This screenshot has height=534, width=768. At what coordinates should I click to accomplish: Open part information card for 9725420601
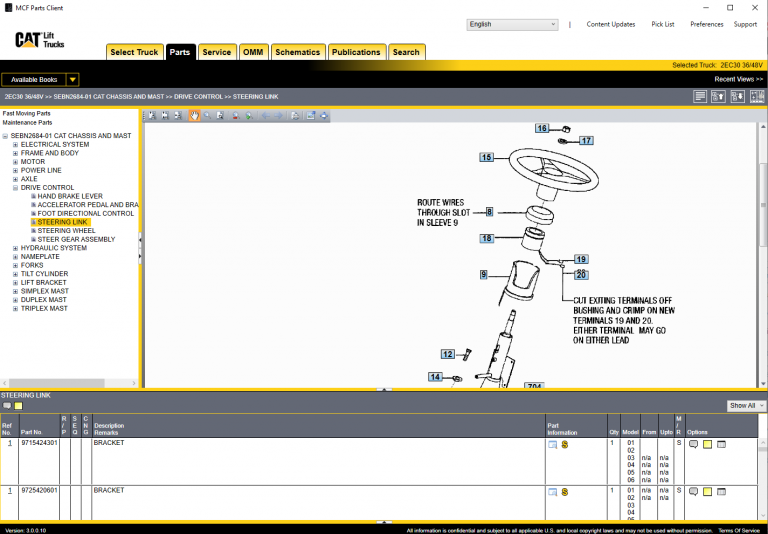point(552,492)
